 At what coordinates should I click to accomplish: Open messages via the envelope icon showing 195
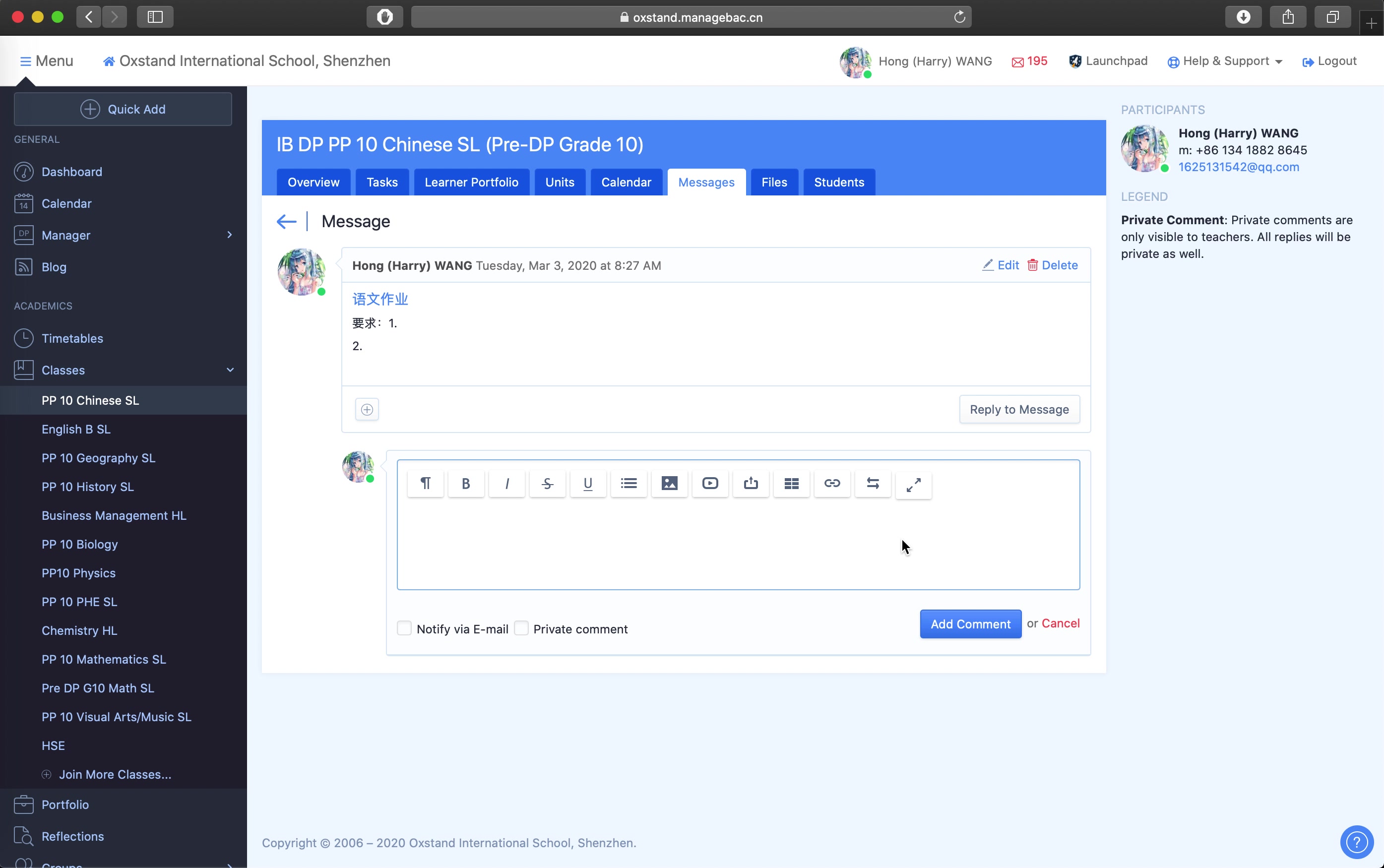tap(1029, 61)
